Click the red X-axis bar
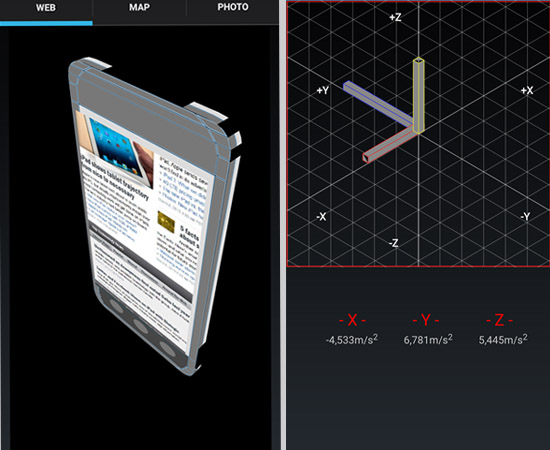This screenshot has width=550, height=450. pyautogui.click(x=389, y=145)
